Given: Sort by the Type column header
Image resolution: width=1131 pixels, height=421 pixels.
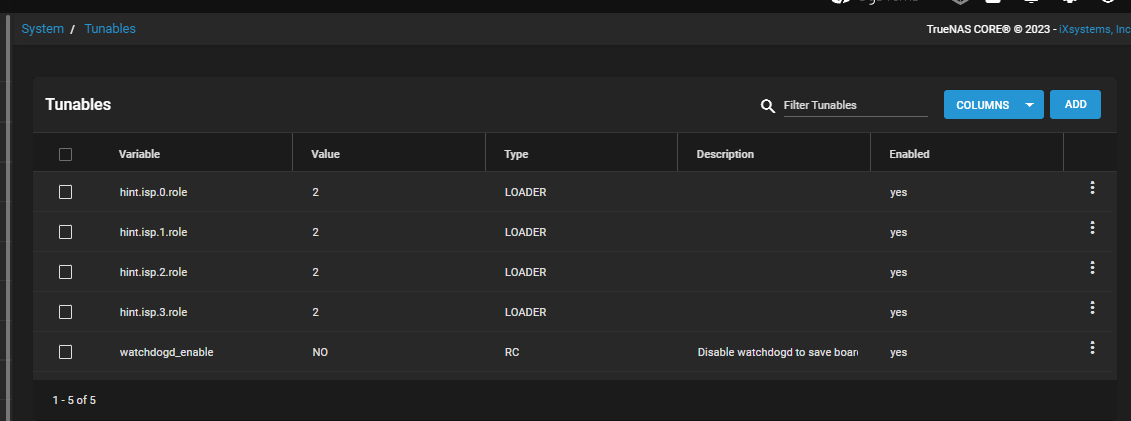Looking at the screenshot, I should (x=516, y=154).
